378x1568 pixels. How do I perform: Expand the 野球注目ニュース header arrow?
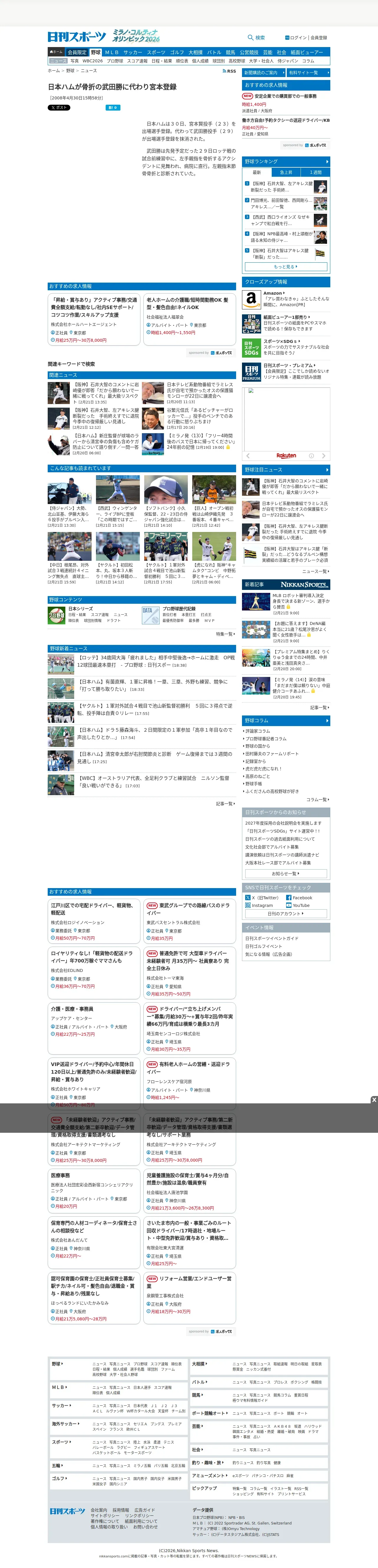[327, 470]
